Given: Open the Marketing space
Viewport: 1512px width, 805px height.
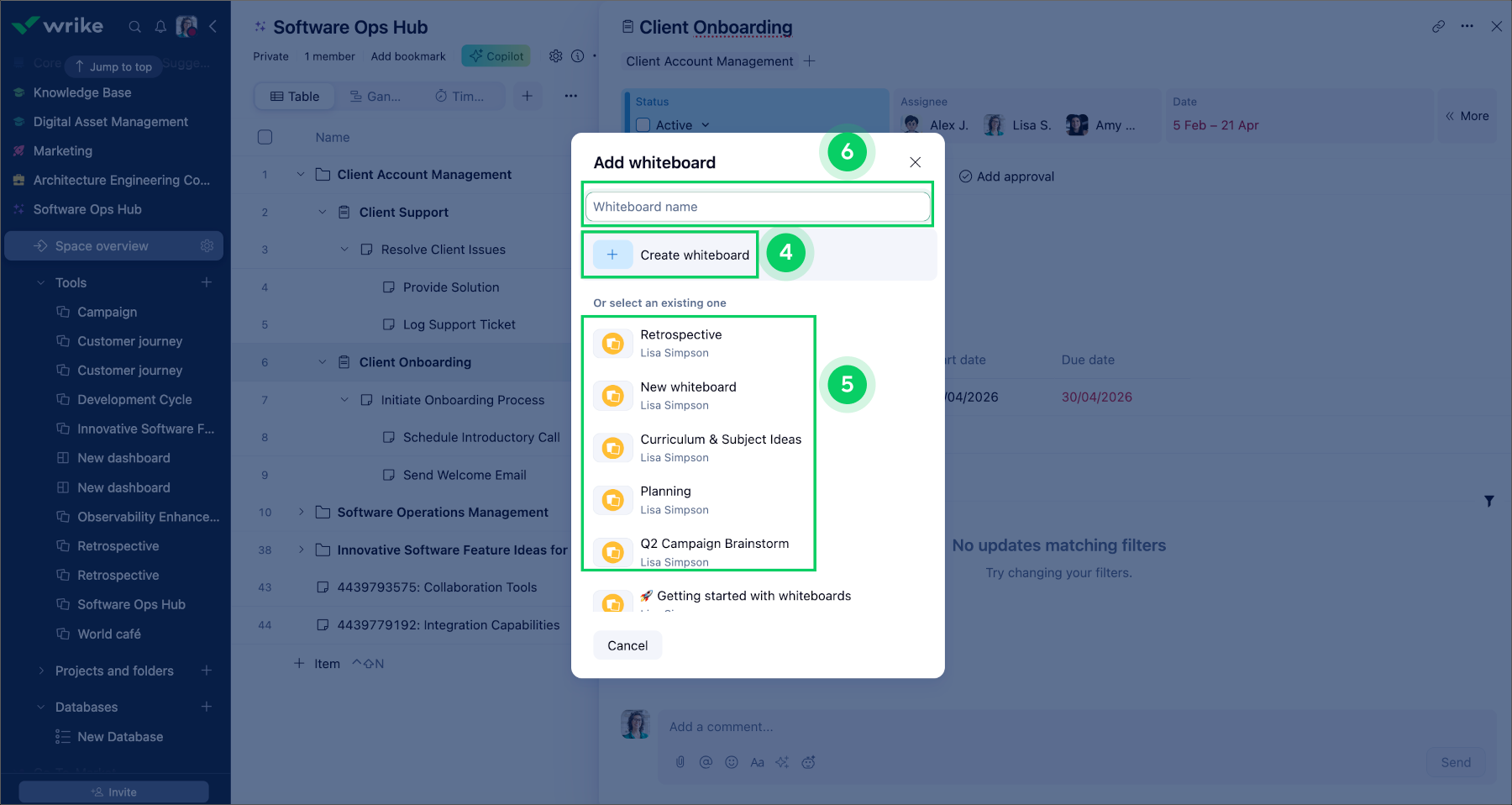Looking at the screenshot, I should click(x=63, y=151).
